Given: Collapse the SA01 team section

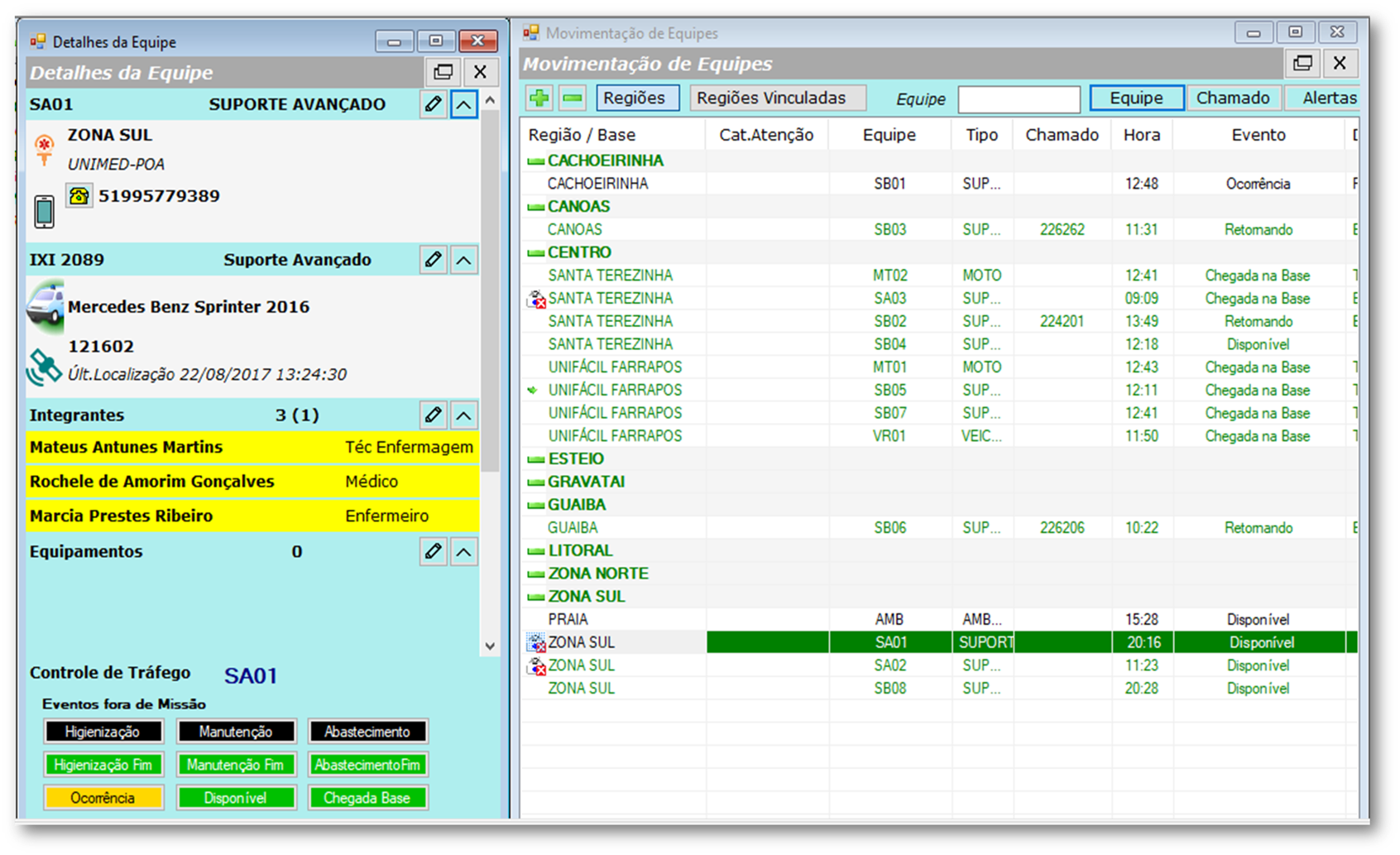Looking at the screenshot, I should point(464,104).
